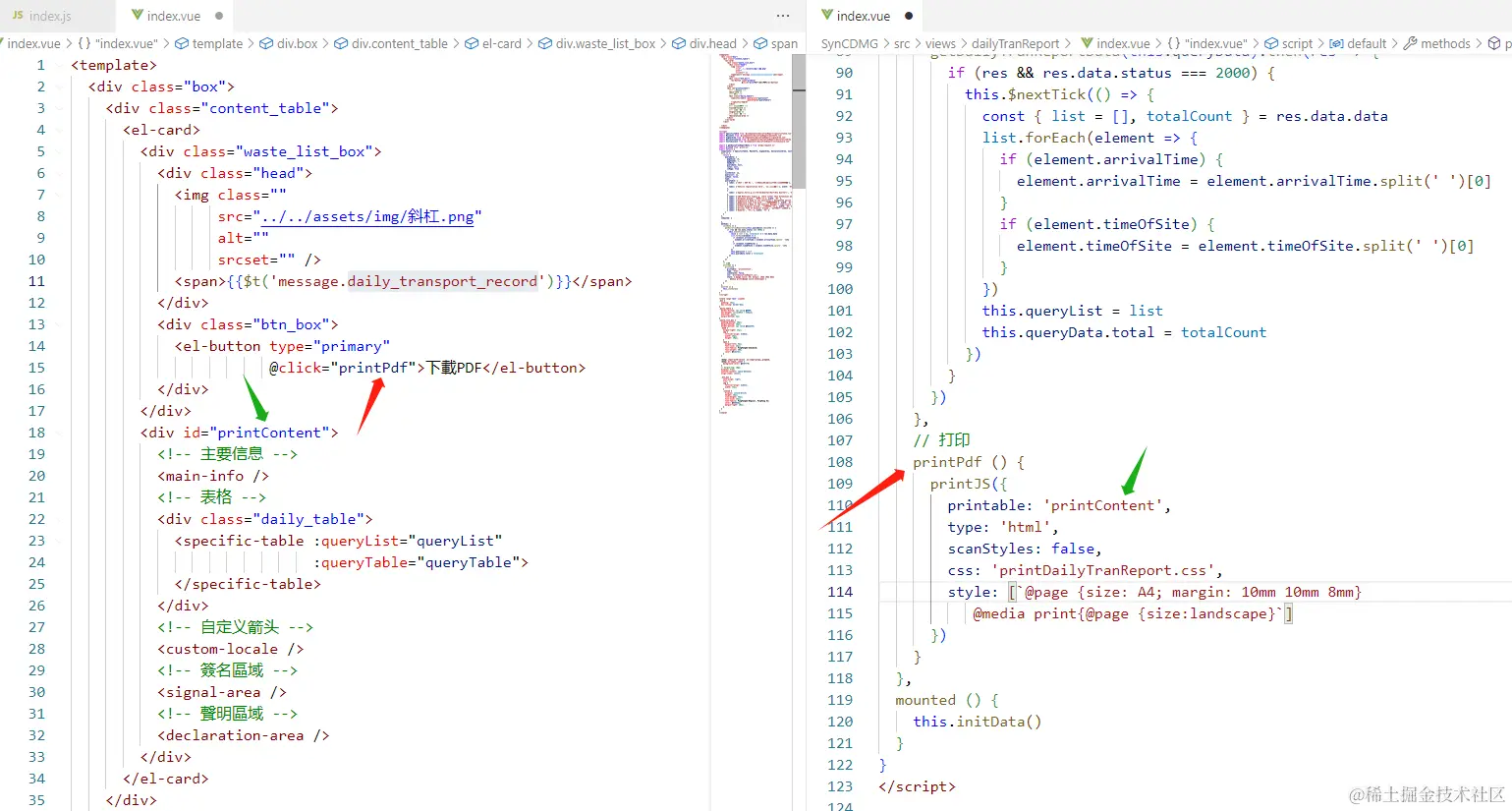Click the unsaved-changes dot on the right index.vue tab
The height and width of the screenshot is (811, 1512).
coord(909,16)
